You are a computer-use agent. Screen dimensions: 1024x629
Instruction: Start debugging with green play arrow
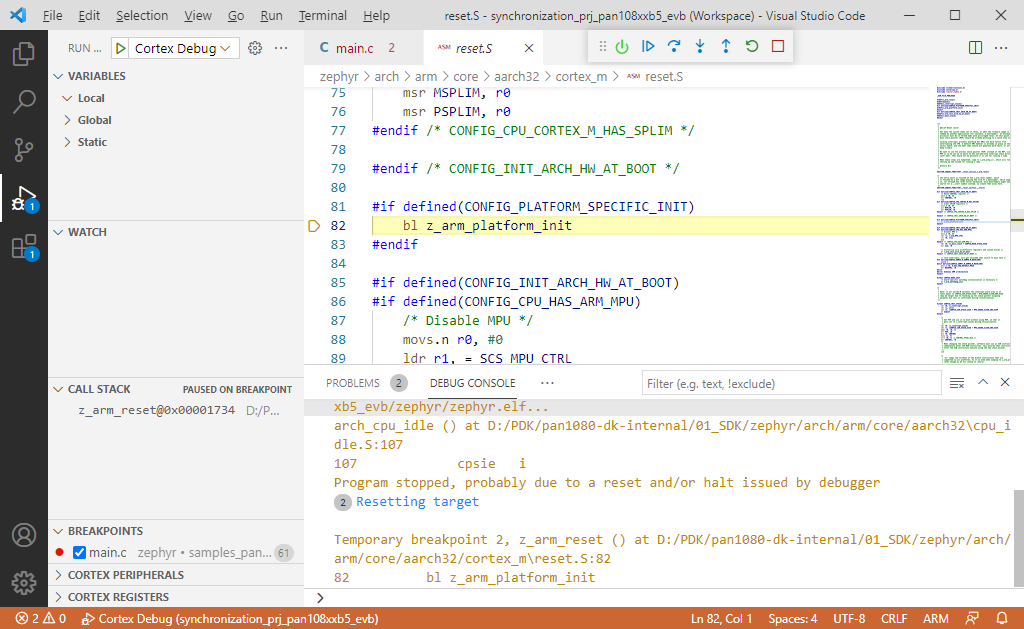[121, 48]
